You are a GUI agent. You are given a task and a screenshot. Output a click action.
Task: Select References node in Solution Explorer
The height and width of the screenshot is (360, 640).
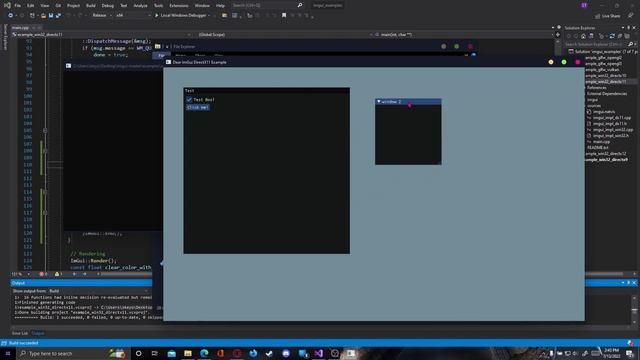pos(597,88)
